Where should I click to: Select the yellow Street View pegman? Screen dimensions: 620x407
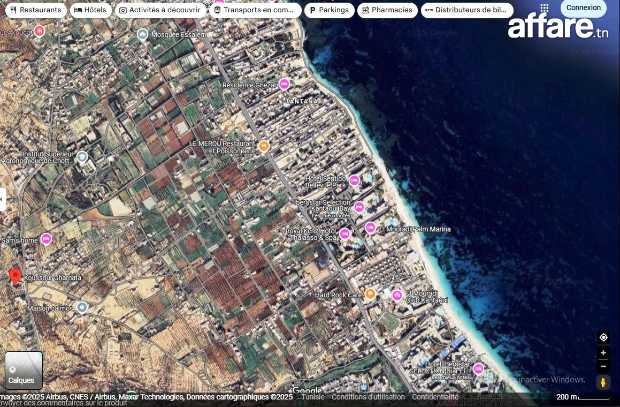point(603,382)
